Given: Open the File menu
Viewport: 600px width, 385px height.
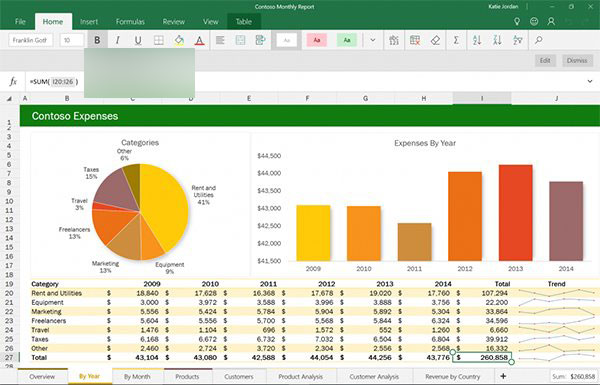Looking at the screenshot, I should click(x=20, y=22).
